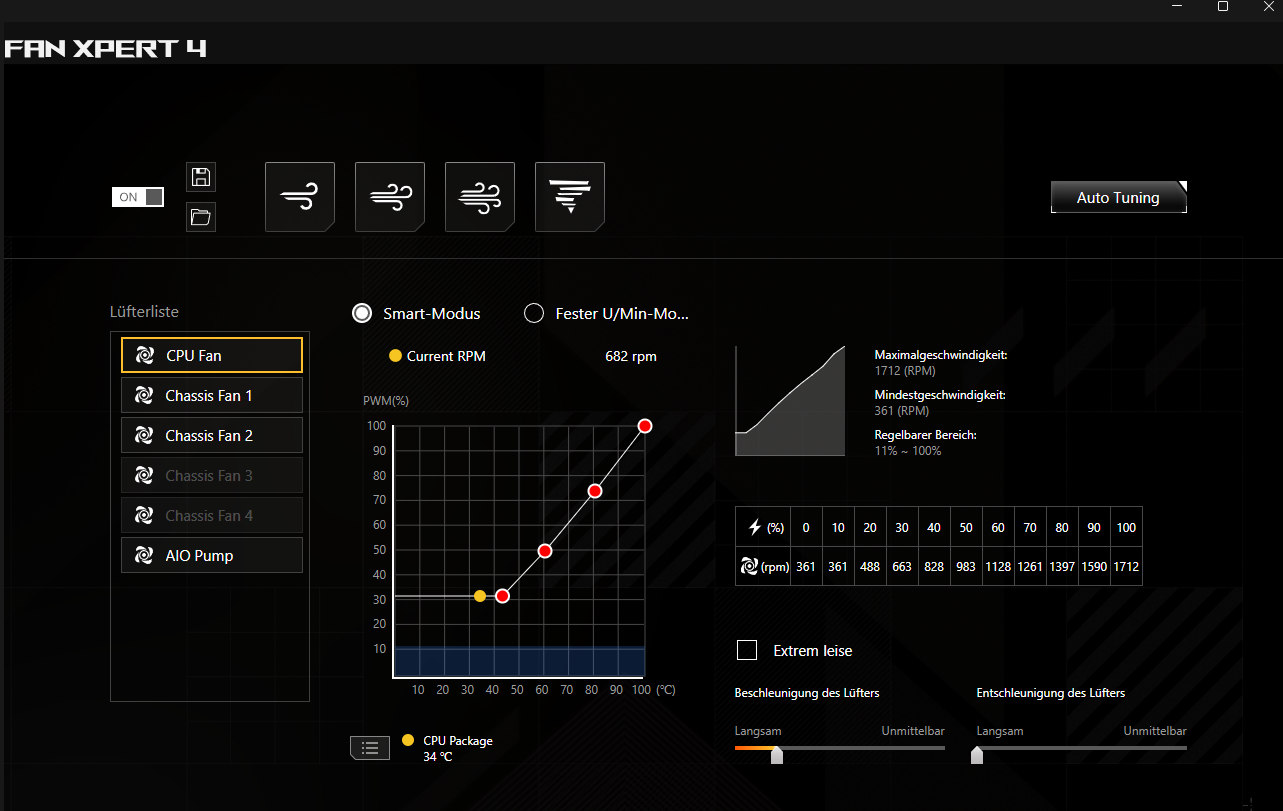The image size is (1283, 811).
Task: Click the topmost red point on the fan curve
Action: (x=645, y=425)
